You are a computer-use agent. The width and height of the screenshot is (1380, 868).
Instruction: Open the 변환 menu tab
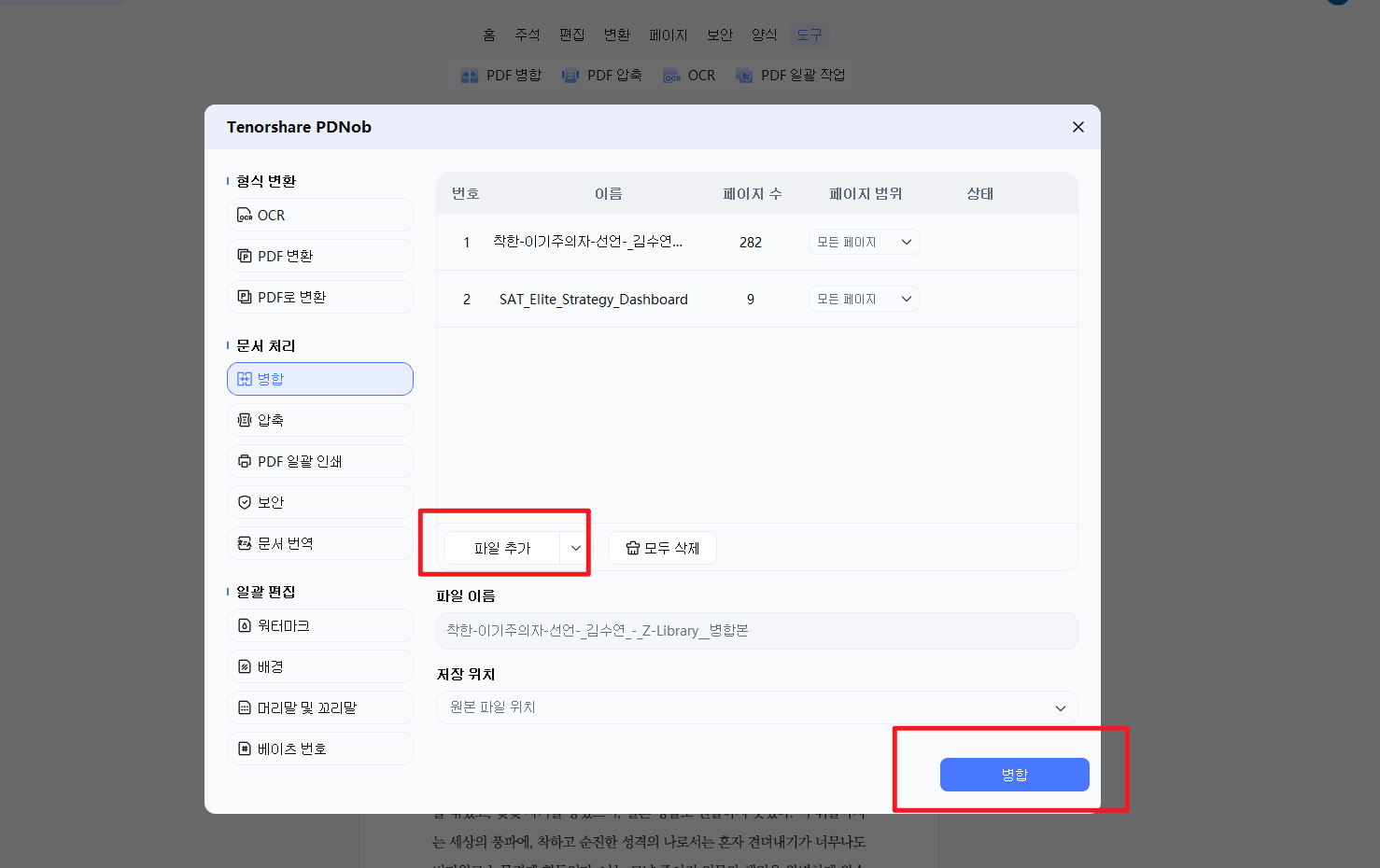click(x=617, y=35)
